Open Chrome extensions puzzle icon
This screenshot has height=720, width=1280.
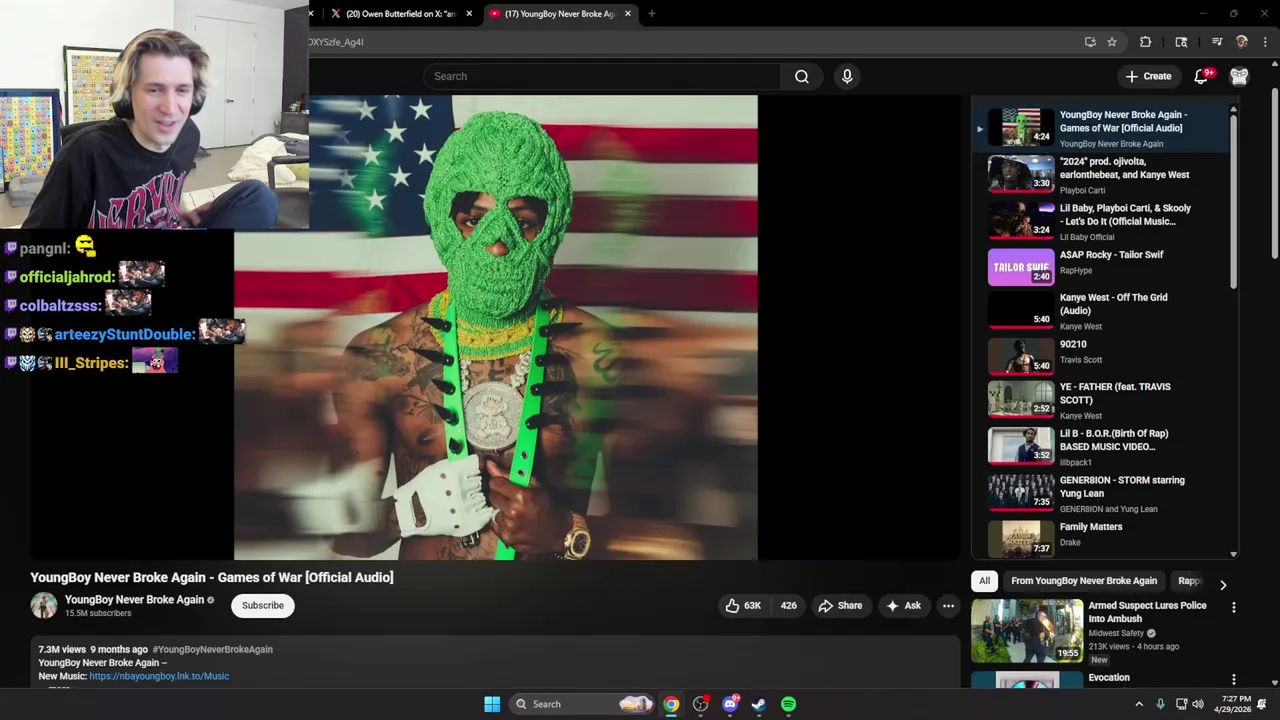pos(1146,42)
